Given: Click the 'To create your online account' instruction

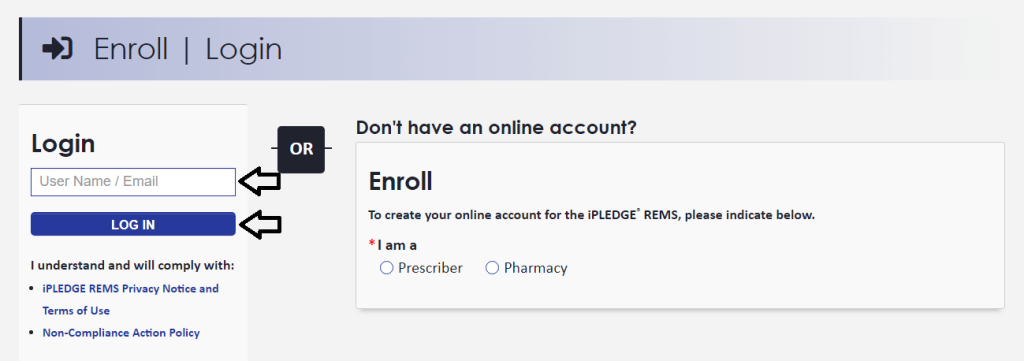Looking at the screenshot, I should [x=592, y=215].
